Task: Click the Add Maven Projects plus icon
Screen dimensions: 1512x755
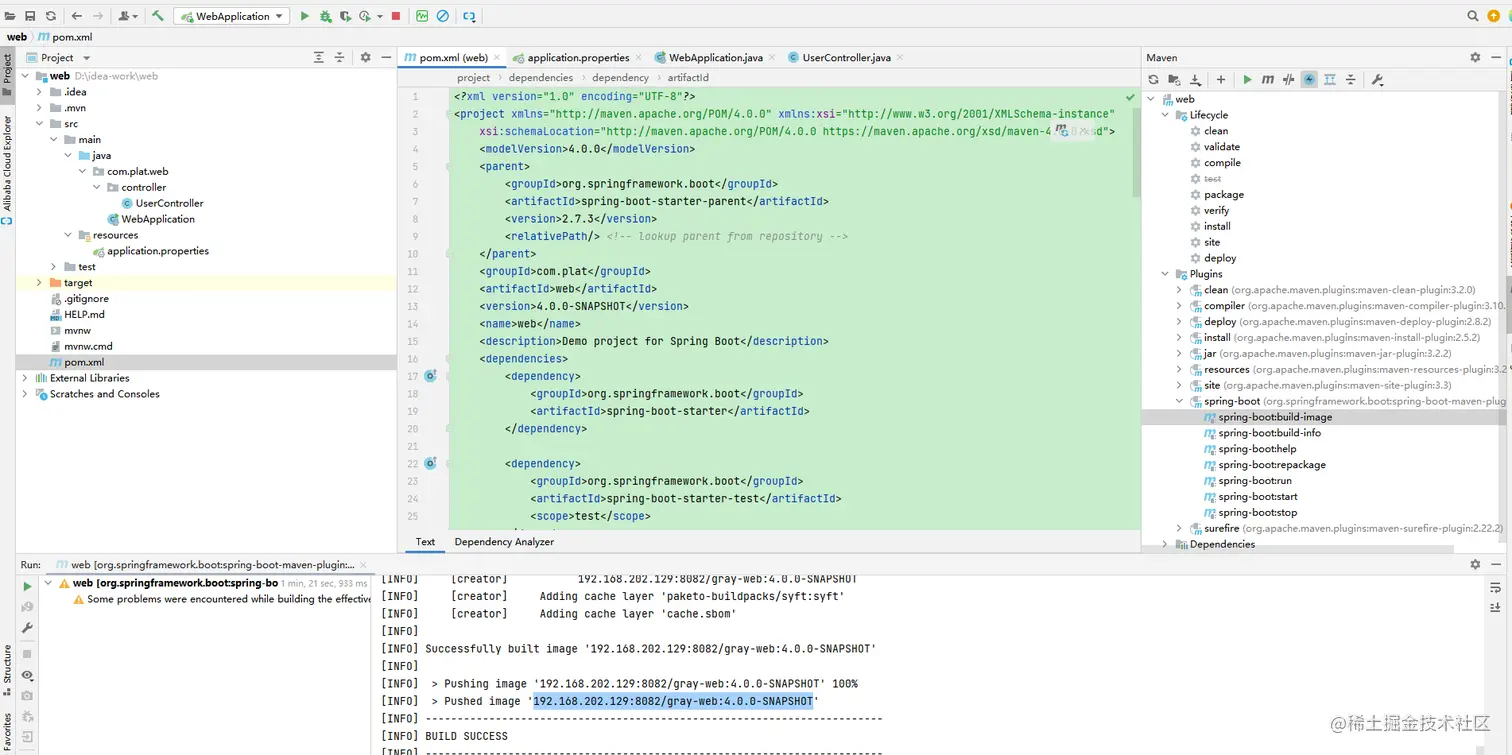Action: 1221,80
